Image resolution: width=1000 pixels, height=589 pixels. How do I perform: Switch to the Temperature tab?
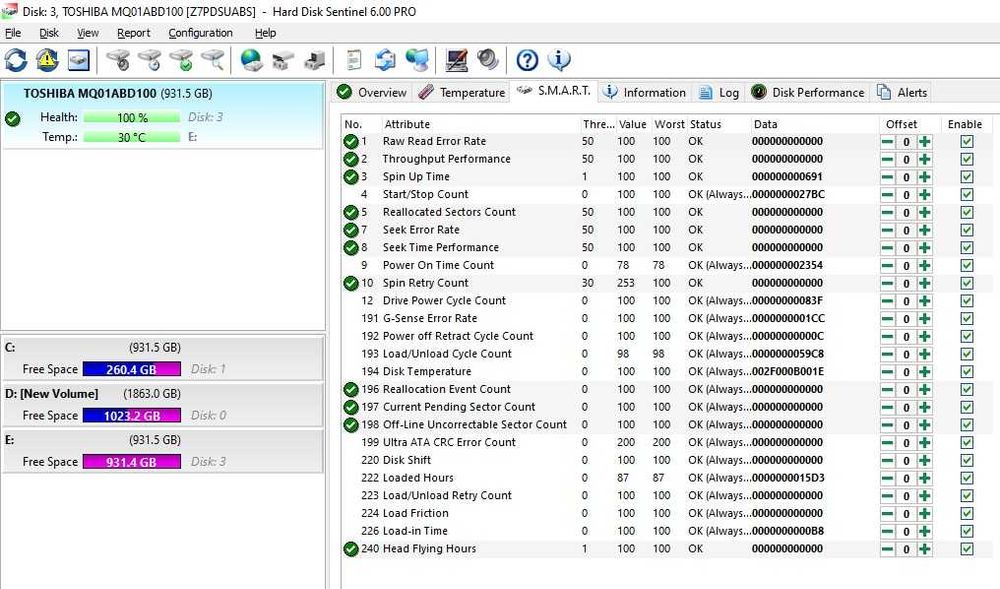tap(462, 92)
